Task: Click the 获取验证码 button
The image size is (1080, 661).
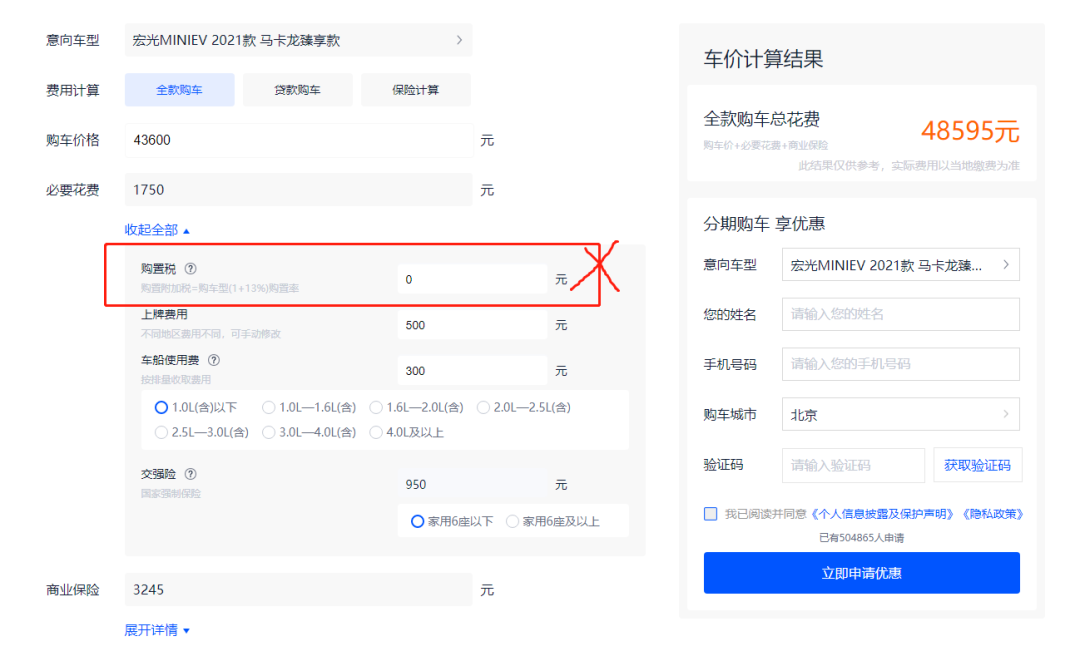Action: tap(977, 465)
